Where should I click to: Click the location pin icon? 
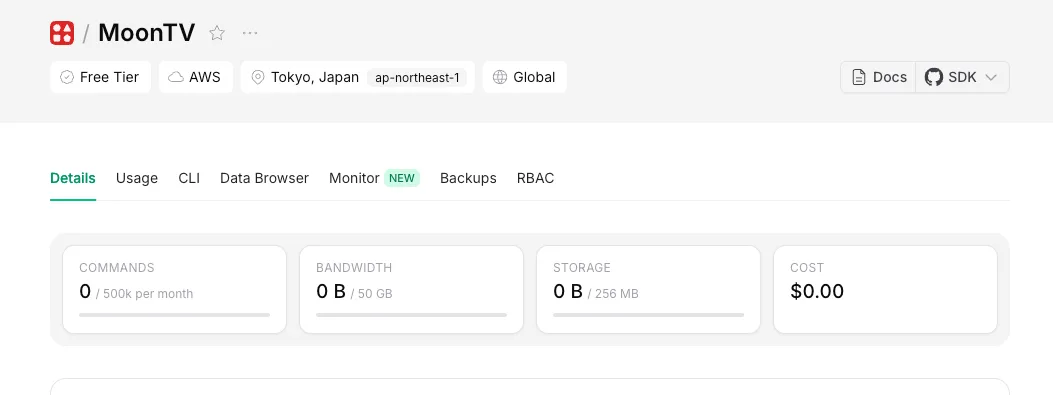coord(258,77)
